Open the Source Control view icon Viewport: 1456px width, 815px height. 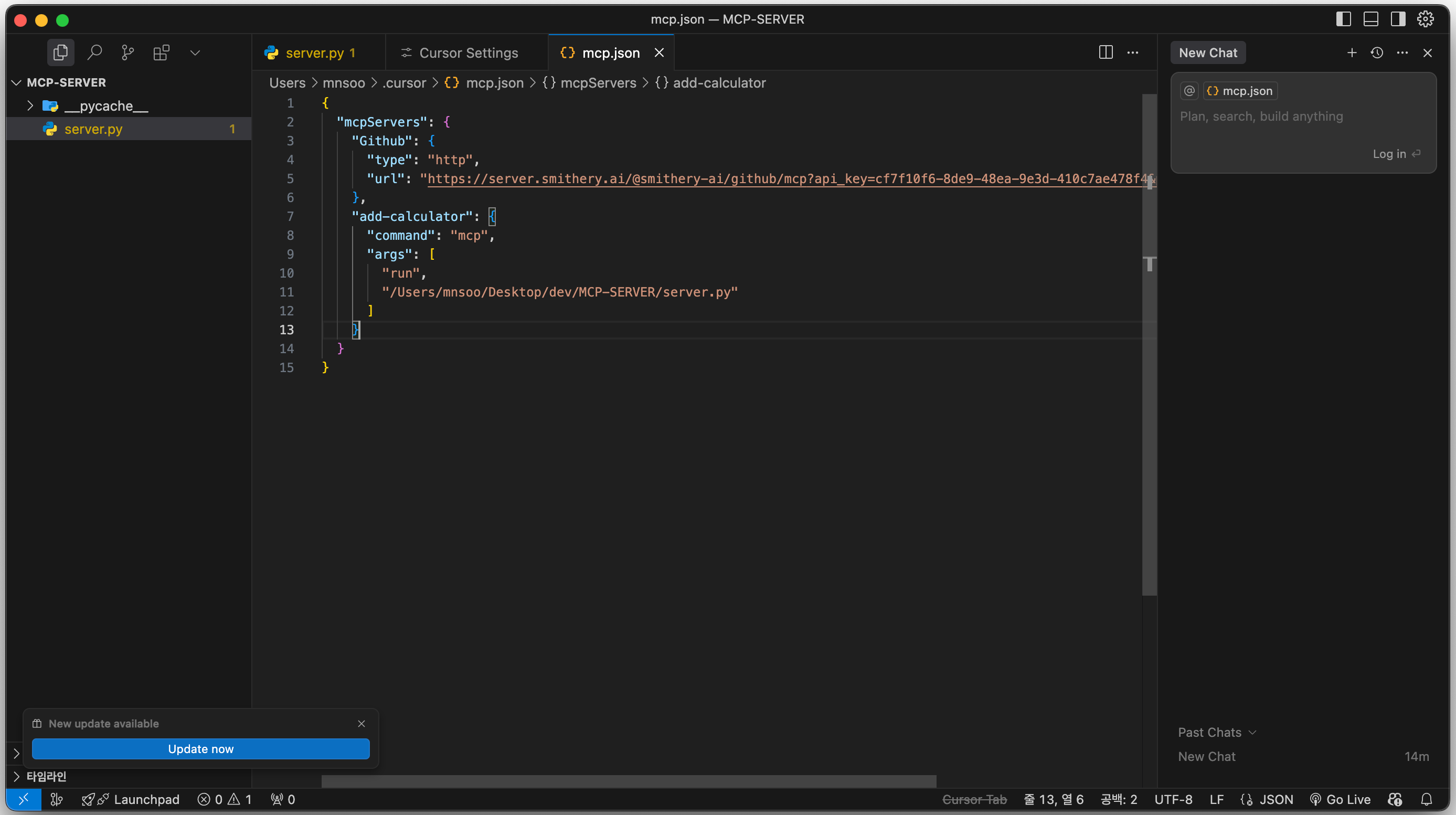click(x=127, y=52)
